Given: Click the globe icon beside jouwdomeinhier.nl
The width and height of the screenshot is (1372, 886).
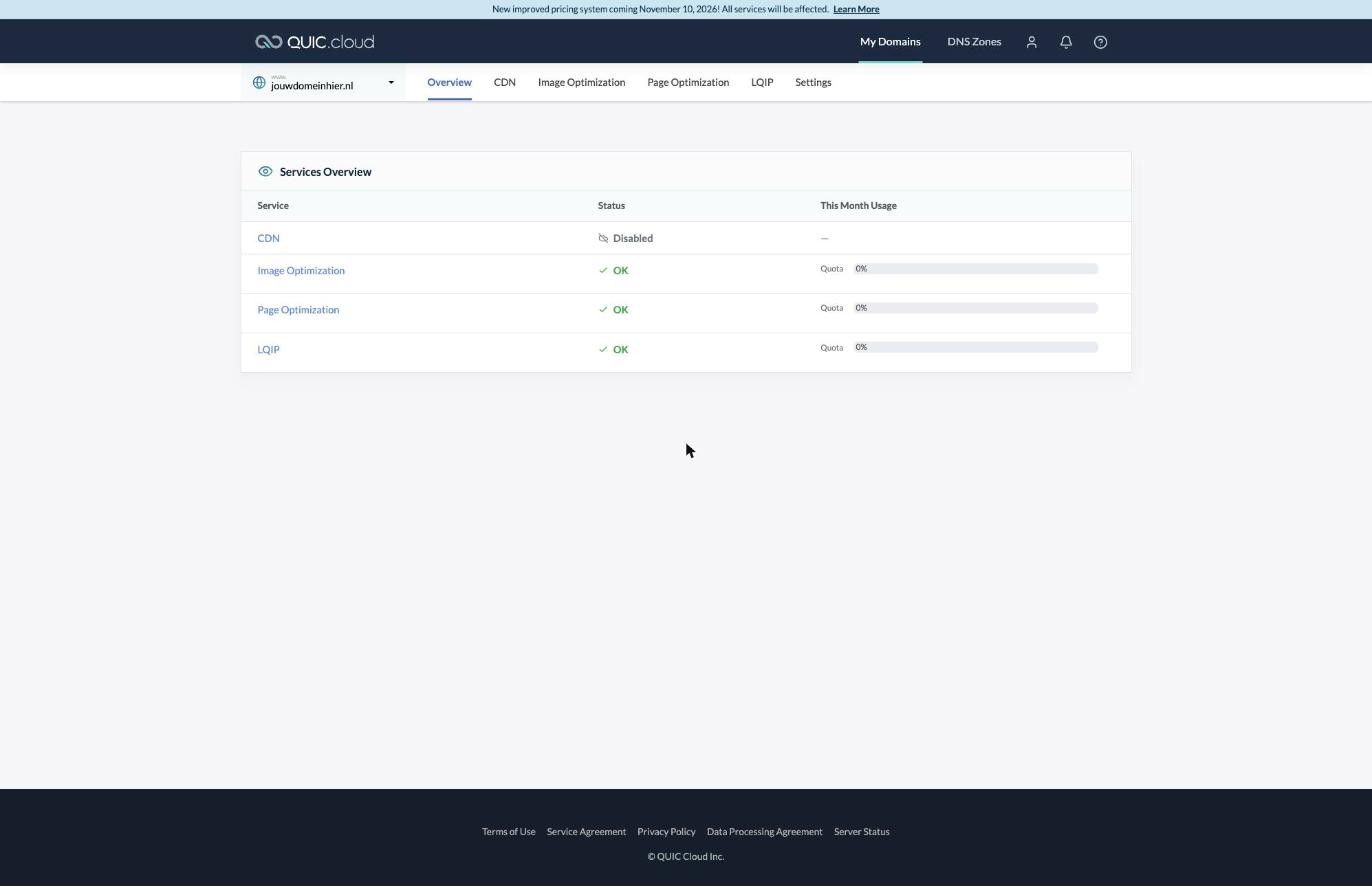Looking at the screenshot, I should 259,83.
